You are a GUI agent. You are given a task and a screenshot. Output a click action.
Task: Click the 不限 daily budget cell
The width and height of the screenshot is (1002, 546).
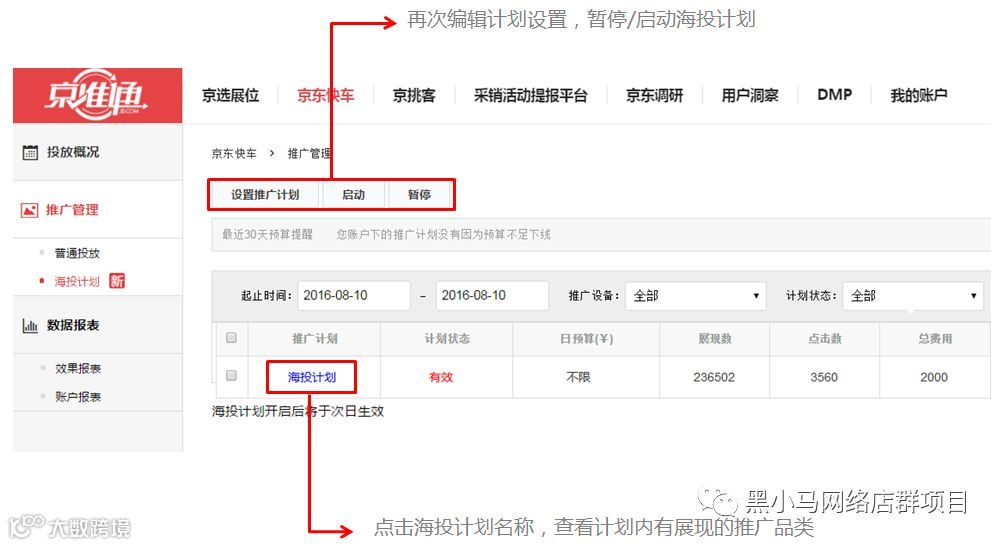click(x=578, y=377)
